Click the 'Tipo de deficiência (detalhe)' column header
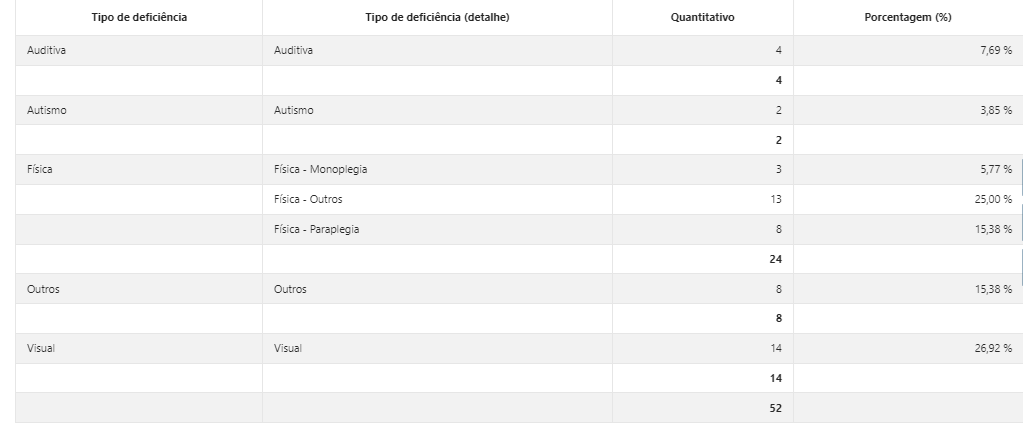1023x435 pixels. [x=437, y=18]
